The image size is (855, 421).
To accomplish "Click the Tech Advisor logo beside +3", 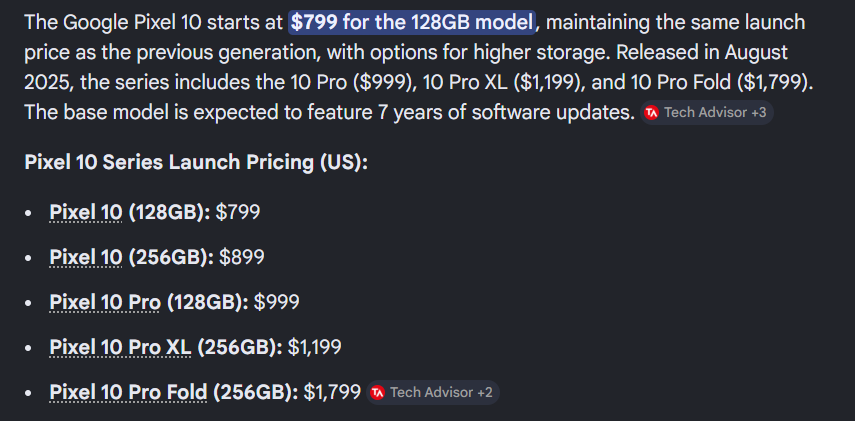I will [652, 113].
